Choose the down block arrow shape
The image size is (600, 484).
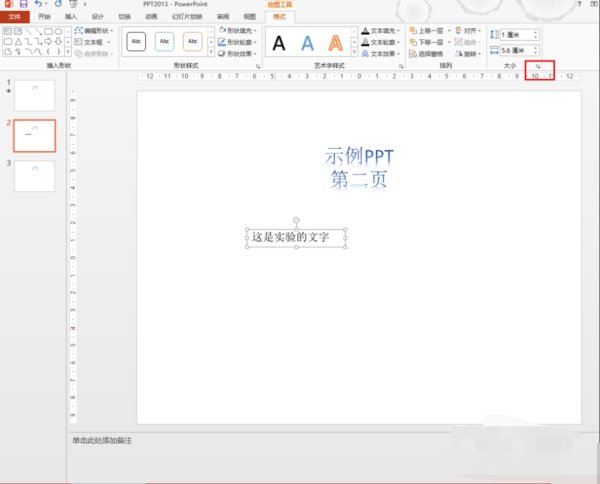(58, 41)
